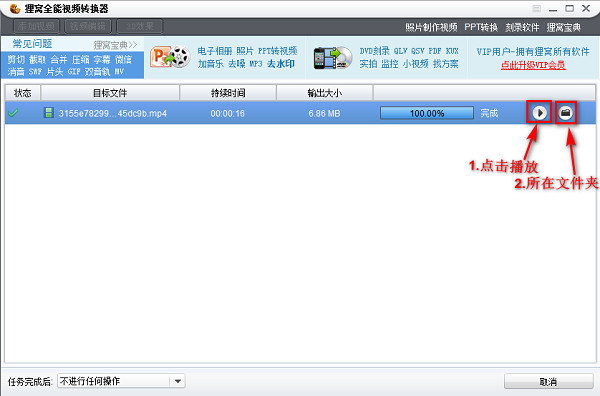This screenshot has height=396, width=600.
Task: Click the 添加视频 toolbar button
Action: tap(36, 26)
